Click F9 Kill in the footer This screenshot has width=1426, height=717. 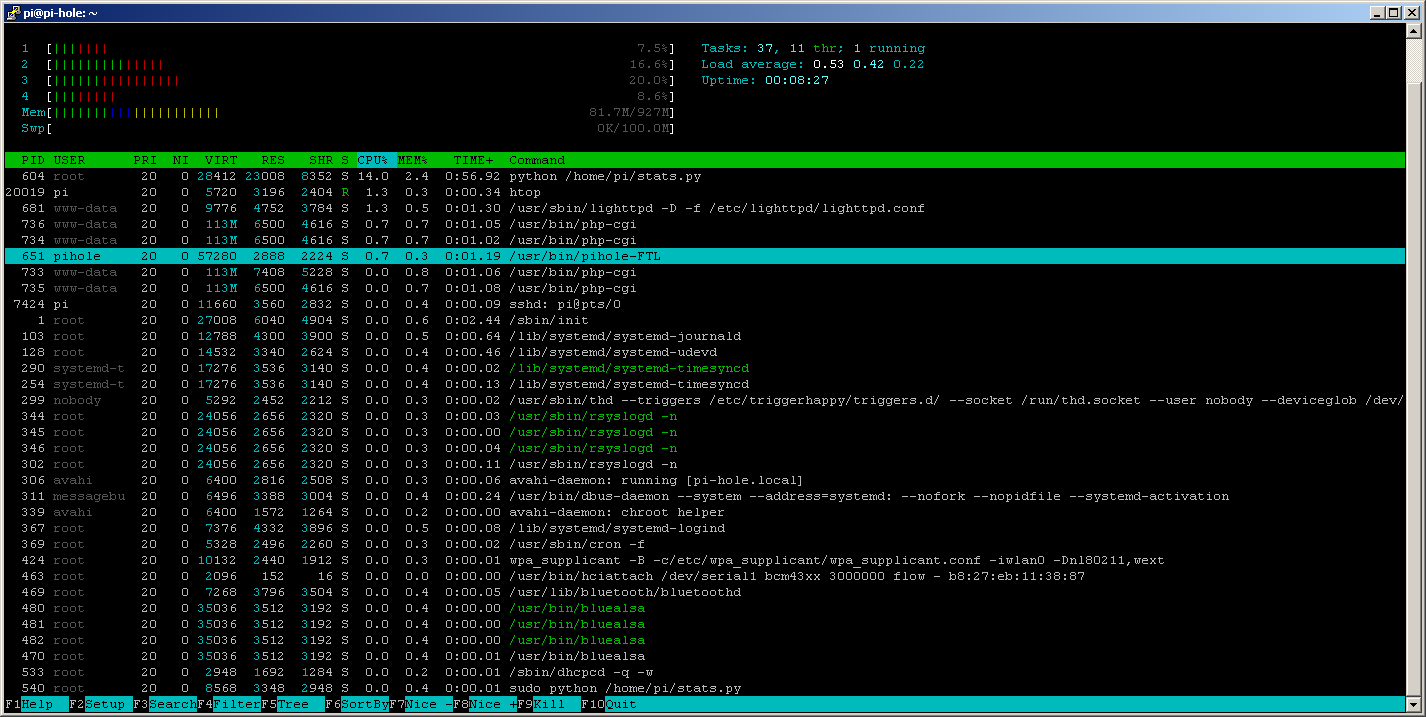point(549,704)
